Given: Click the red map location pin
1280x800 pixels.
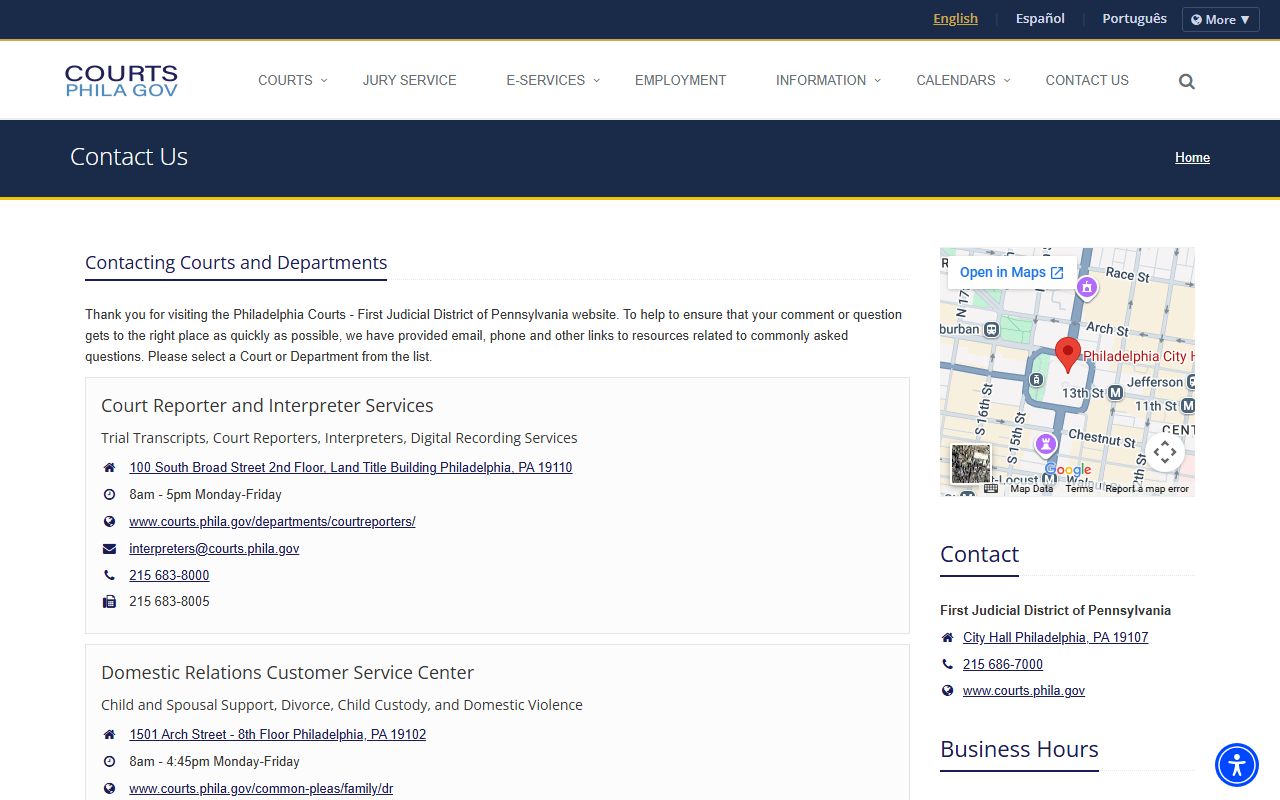Looking at the screenshot, I should [x=1068, y=355].
